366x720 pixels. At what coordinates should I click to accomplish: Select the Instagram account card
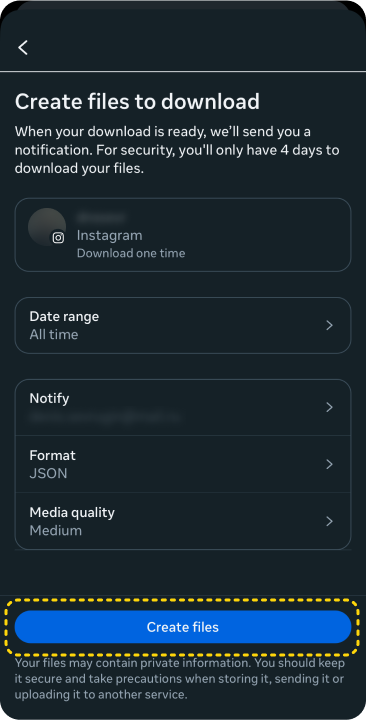183,235
